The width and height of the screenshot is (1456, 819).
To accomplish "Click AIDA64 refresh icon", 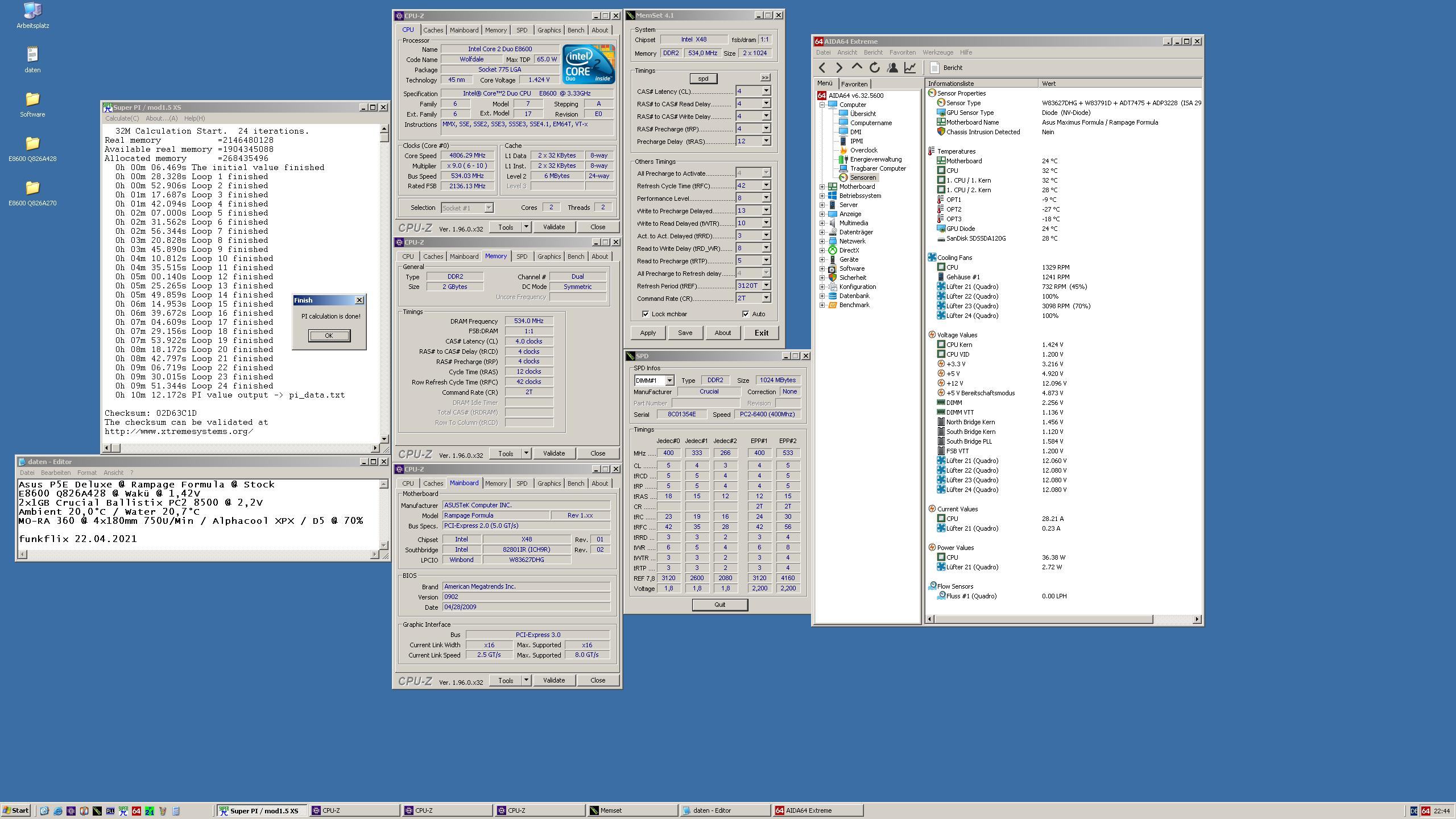I will point(875,68).
